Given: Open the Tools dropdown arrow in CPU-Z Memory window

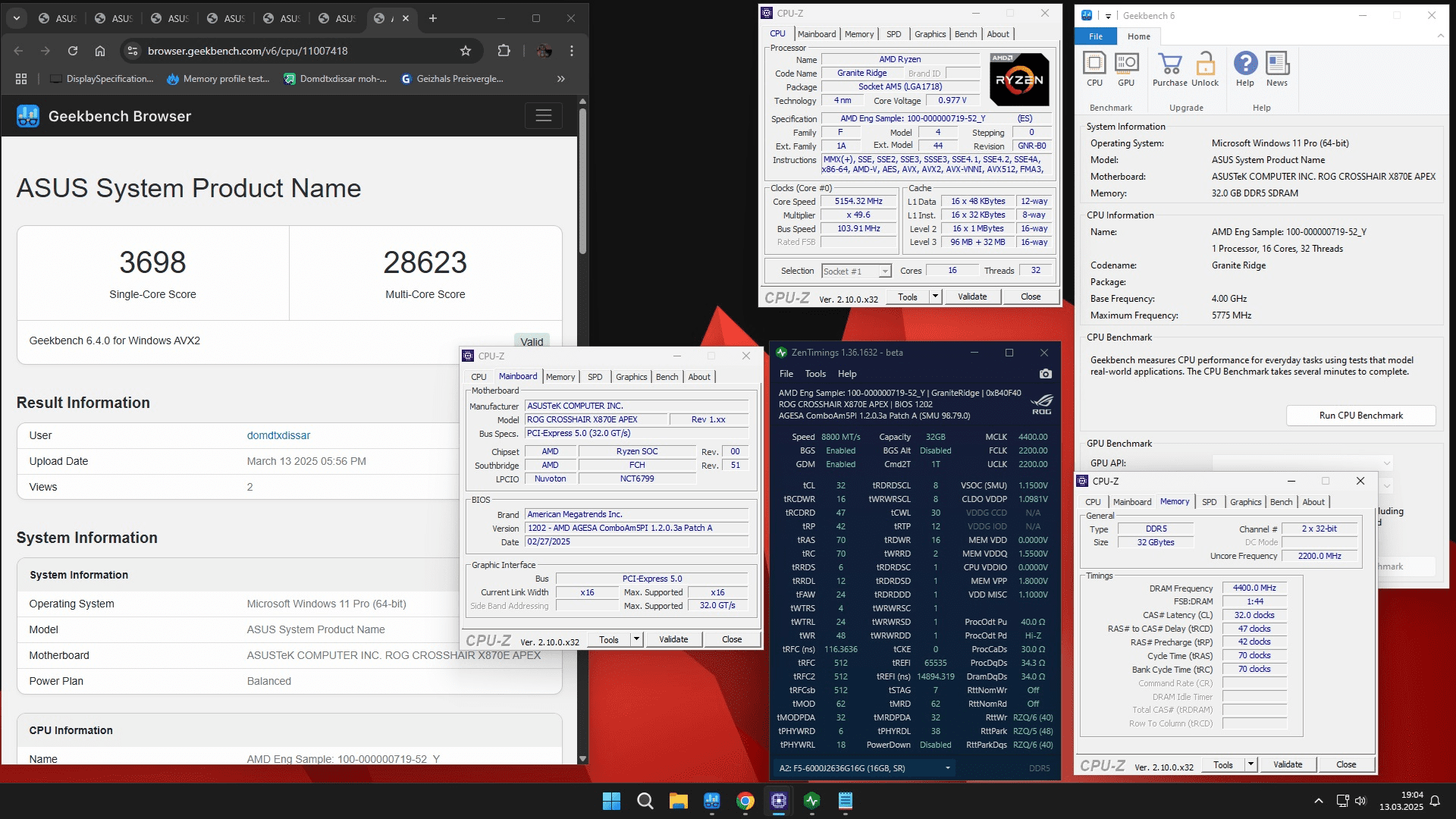Looking at the screenshot, I should pos(1250,764).
